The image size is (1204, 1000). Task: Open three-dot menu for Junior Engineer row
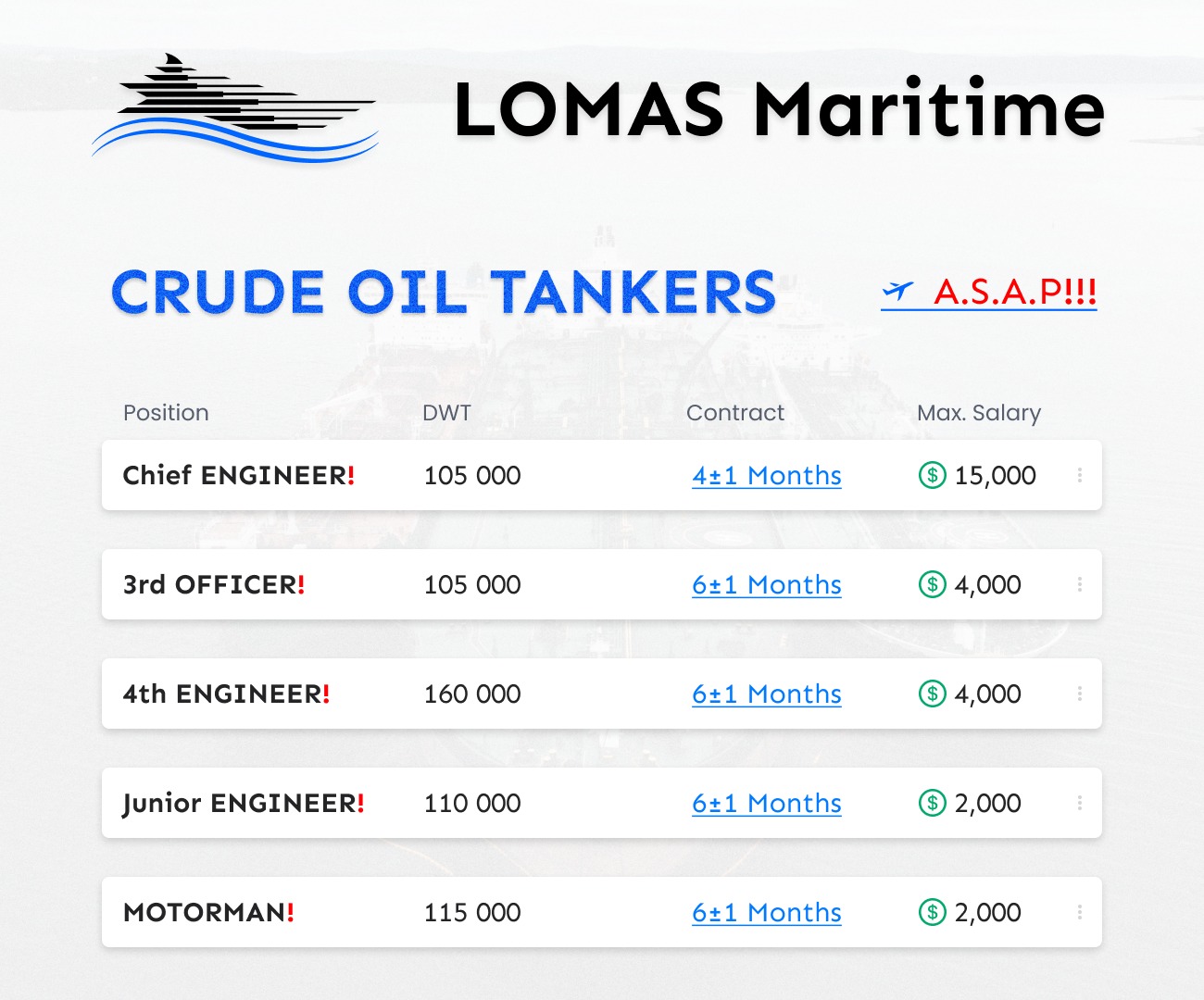point(1080,803)
